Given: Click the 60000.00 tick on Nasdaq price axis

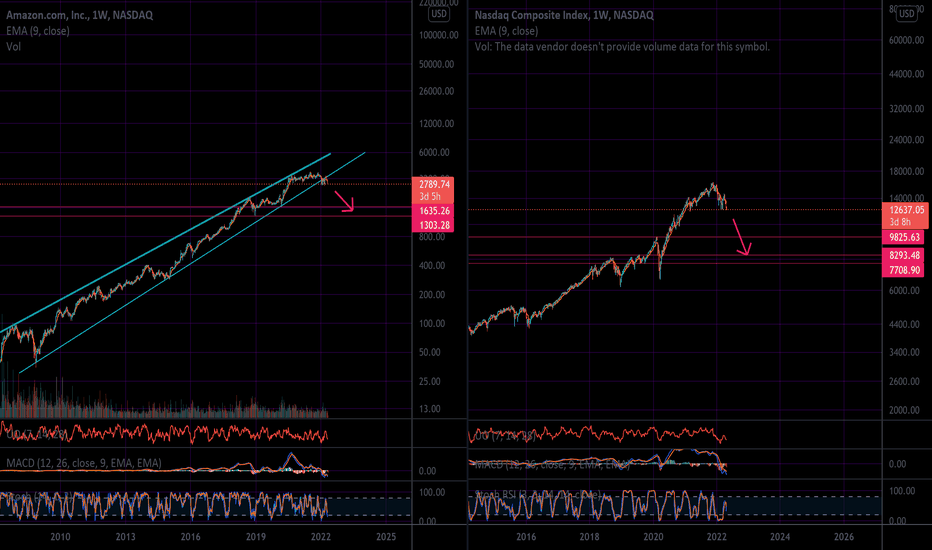Looking at the screenshot, I should pos(906,40).
